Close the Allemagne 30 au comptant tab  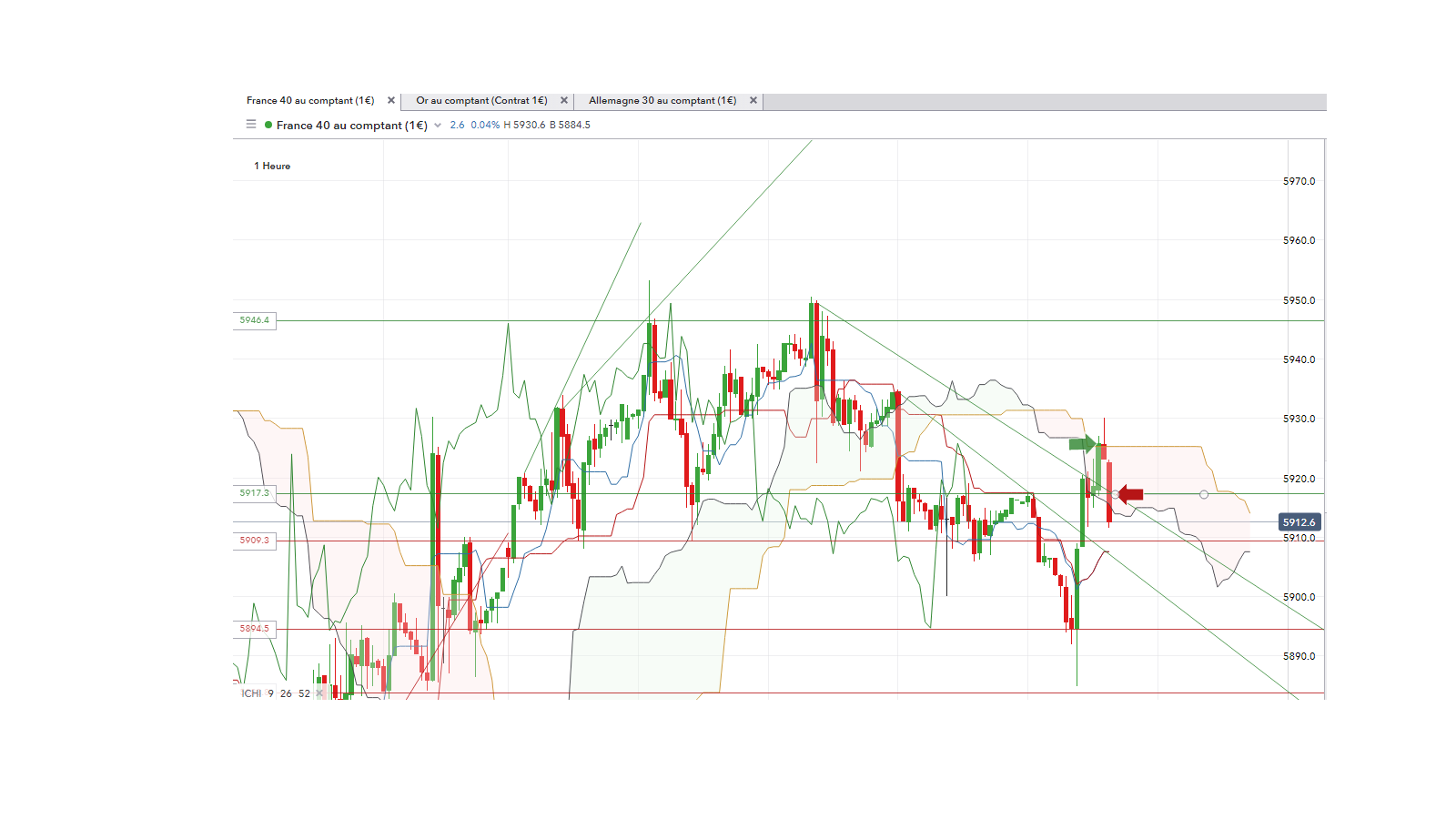coord(753,101)
